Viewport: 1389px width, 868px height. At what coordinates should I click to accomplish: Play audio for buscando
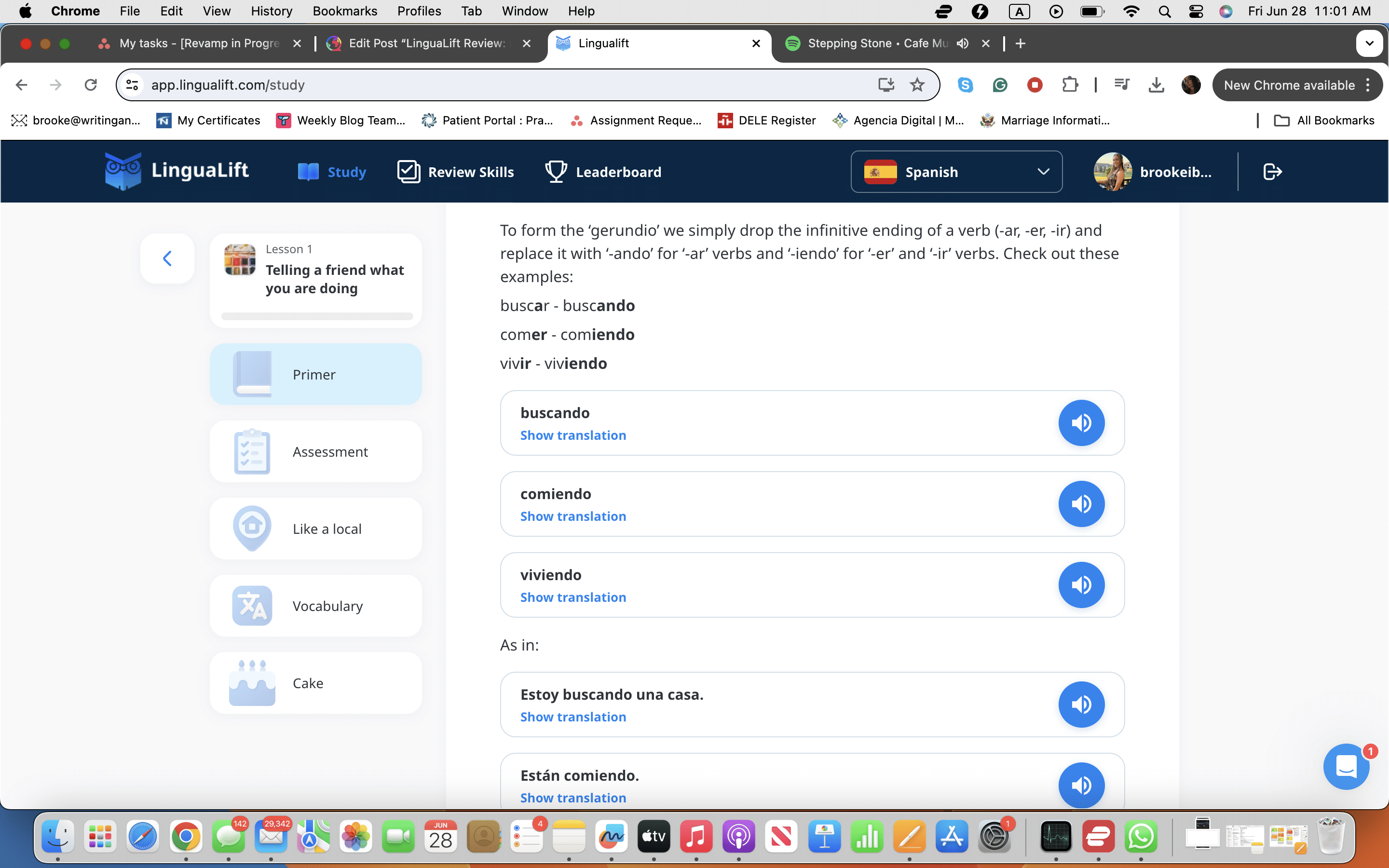coord(1081,423)
